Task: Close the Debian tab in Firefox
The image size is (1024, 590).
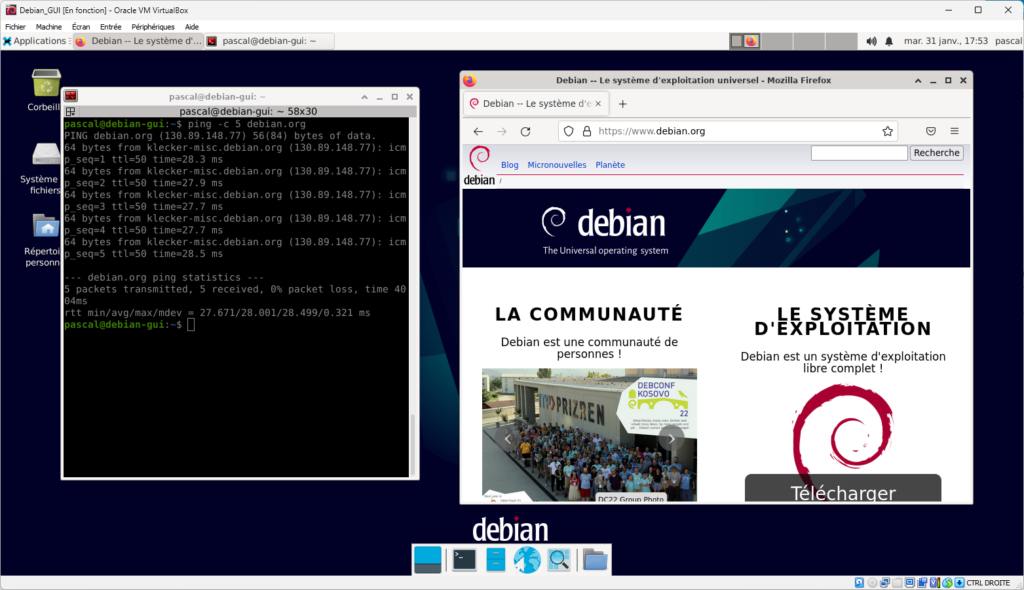Action: 598,104
